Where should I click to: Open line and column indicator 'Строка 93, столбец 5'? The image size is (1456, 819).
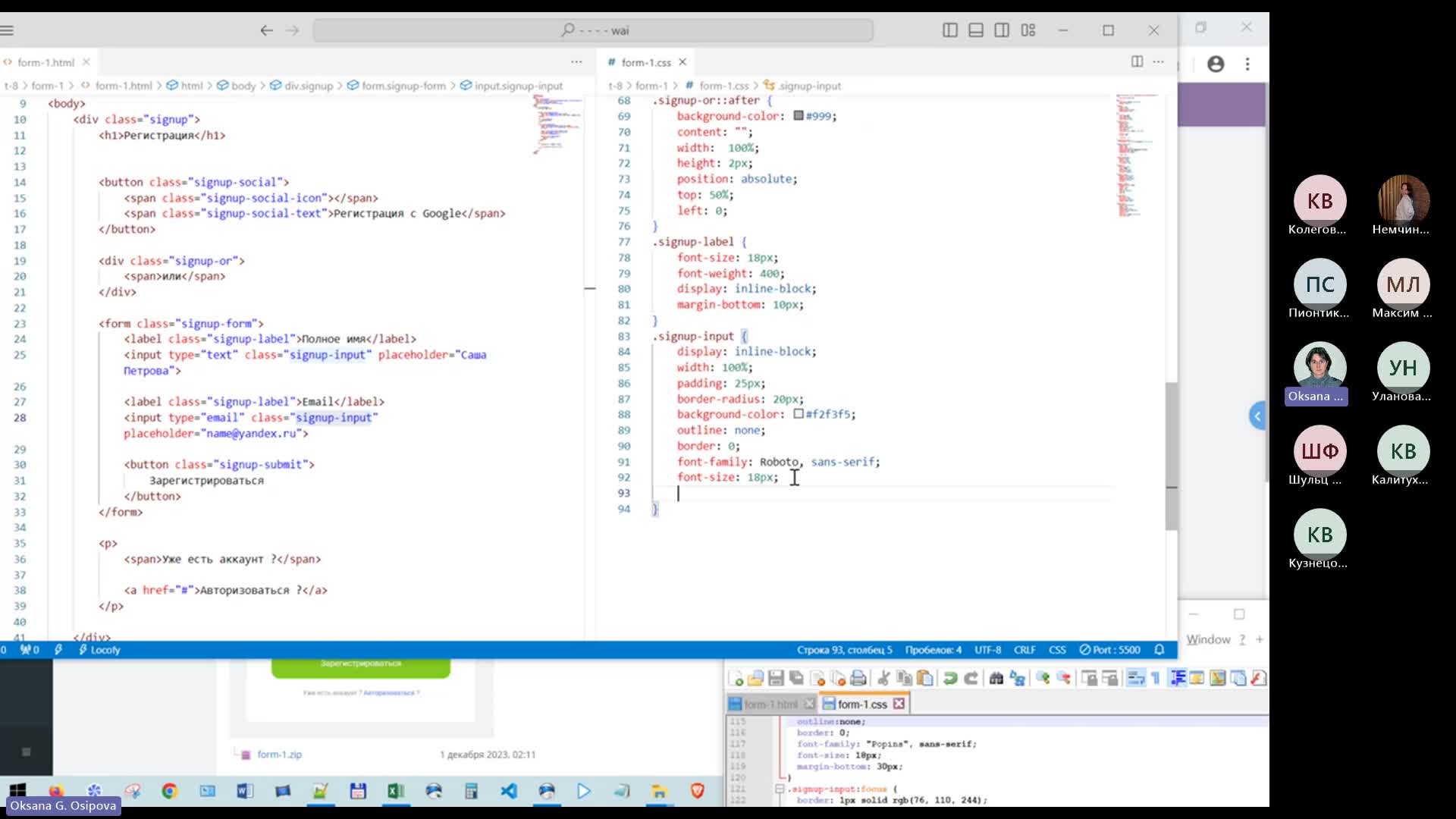point(844,650)
